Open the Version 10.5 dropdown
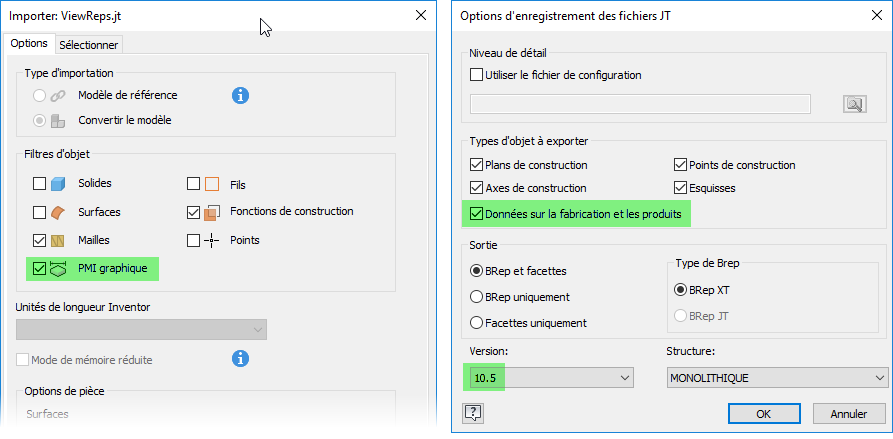893x439 pixels. (x=551, y=377)
